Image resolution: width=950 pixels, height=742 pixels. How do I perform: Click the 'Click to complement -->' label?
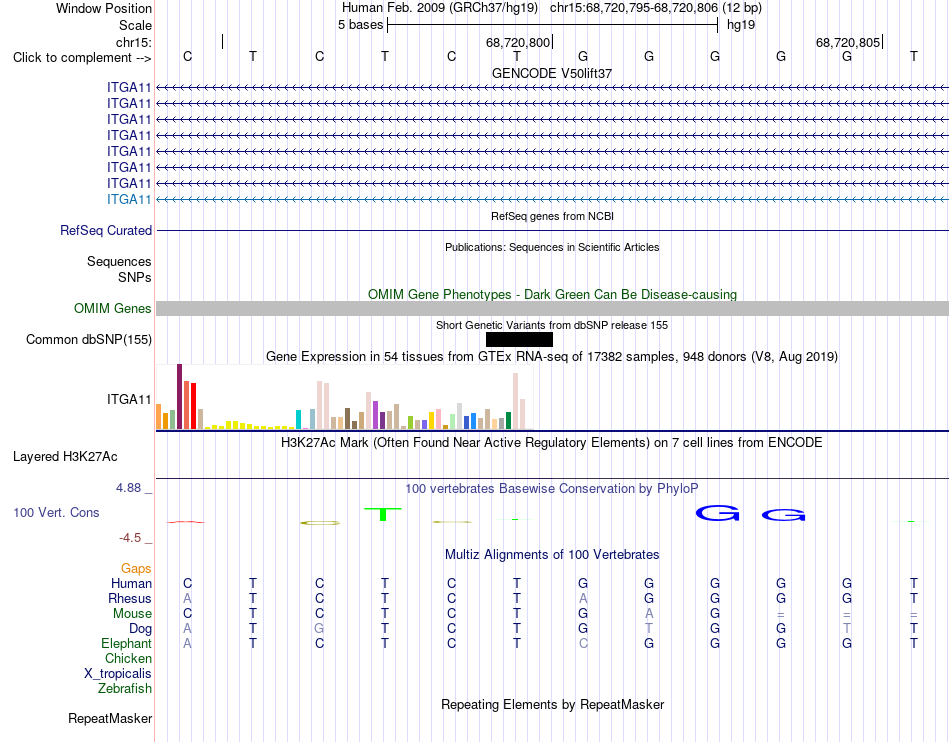click(82, 58)
